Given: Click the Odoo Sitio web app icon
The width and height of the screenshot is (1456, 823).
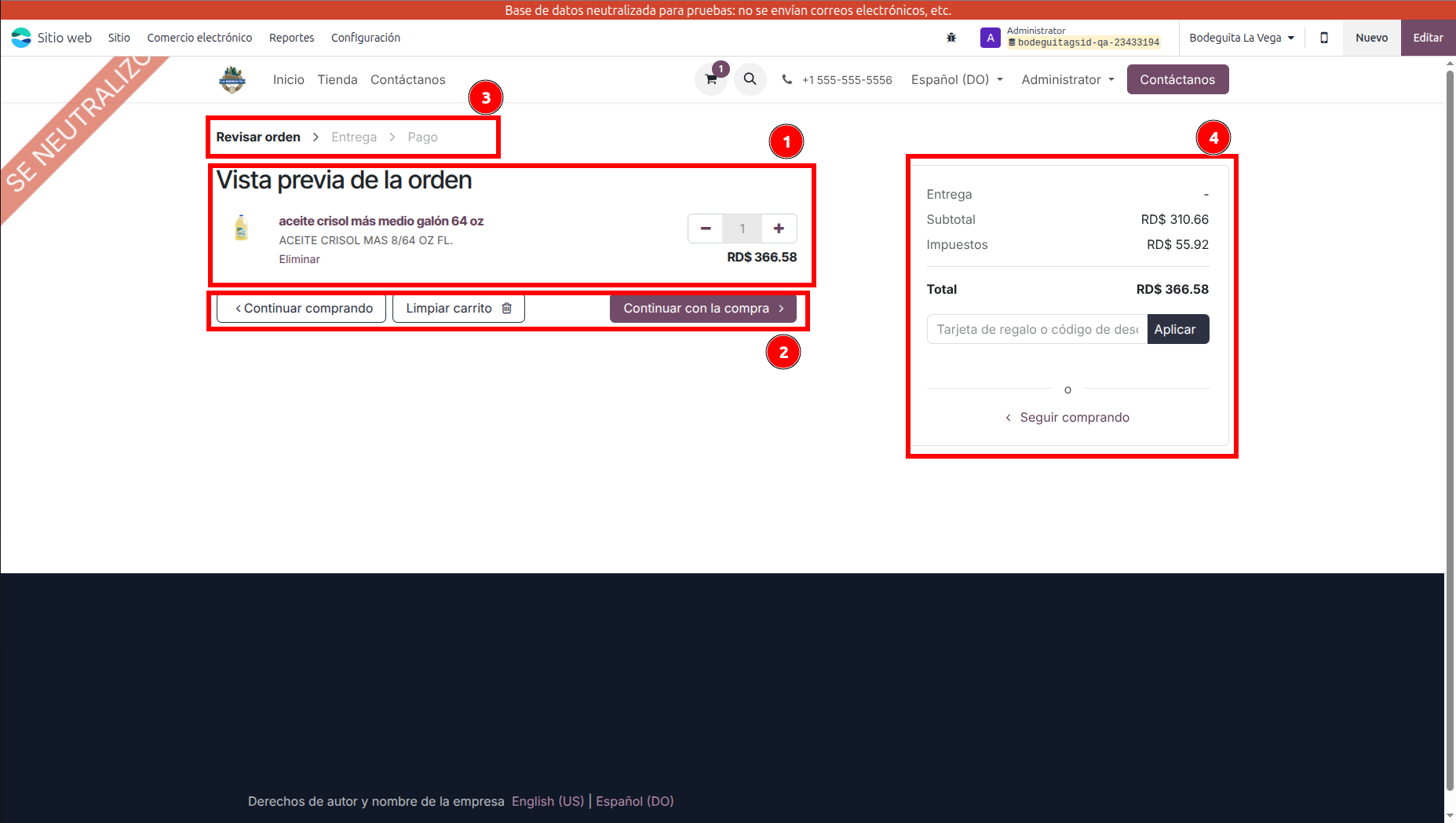Looking at the screenshot, I should tap(21, 38).
